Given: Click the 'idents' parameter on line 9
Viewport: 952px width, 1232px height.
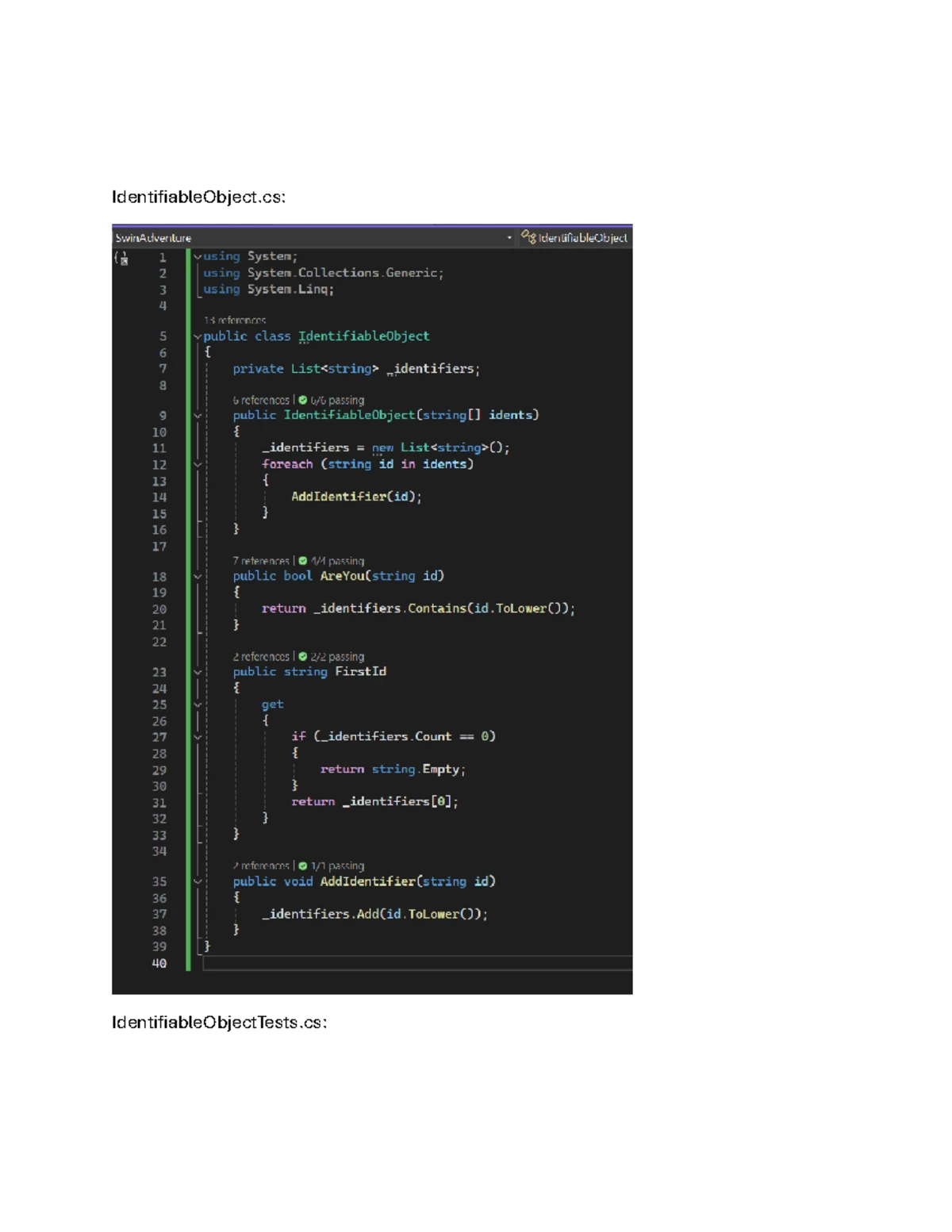Looking at the screenshot, I should click(x=511, y=415).
